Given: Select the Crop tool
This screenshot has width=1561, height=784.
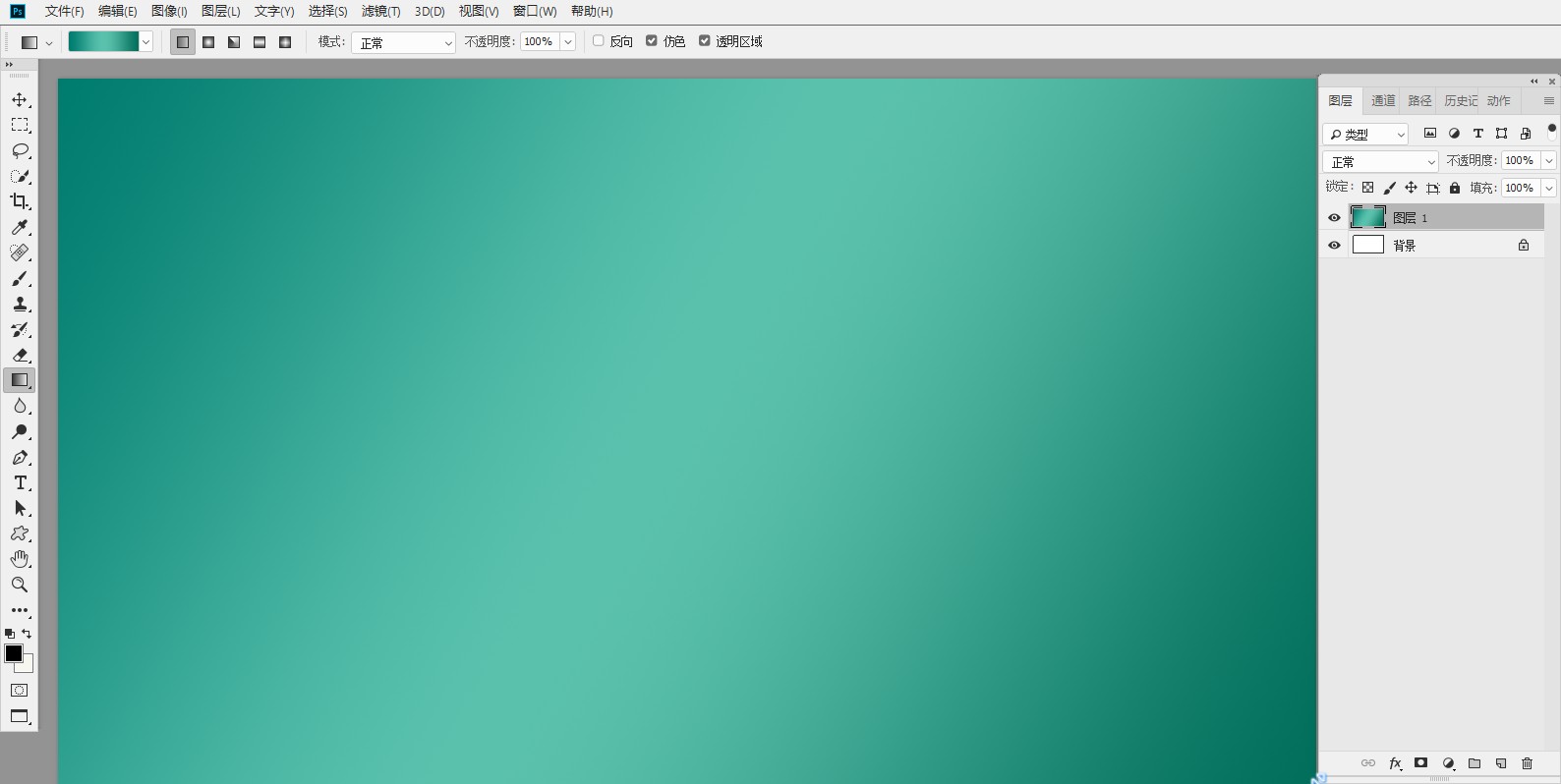Looking at the screenshot, I should pos(20,201).
